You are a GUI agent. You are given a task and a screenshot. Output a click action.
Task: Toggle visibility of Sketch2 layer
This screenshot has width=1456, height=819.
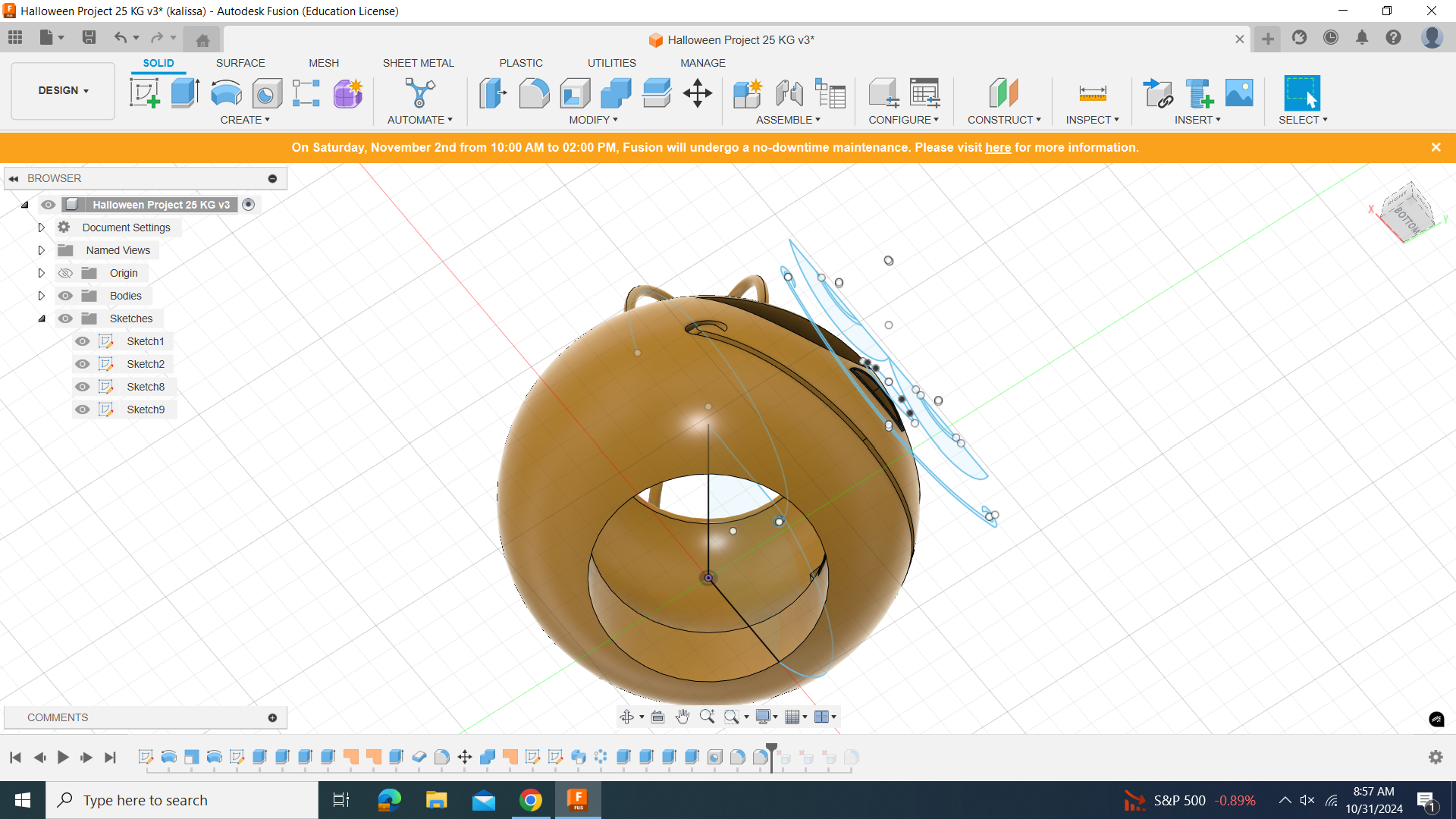(83, 363)
